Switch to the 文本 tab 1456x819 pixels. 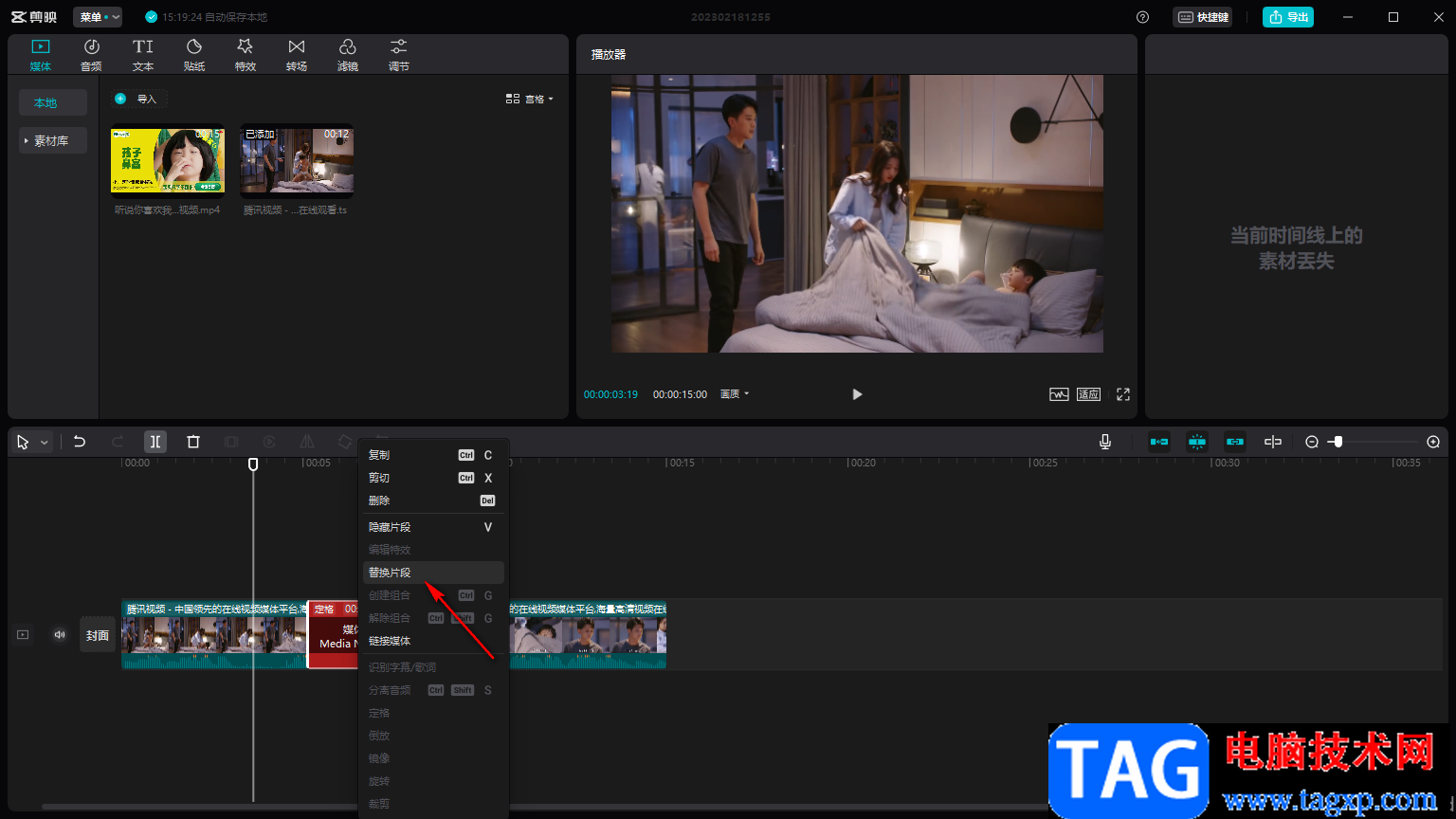pos(143,55)
